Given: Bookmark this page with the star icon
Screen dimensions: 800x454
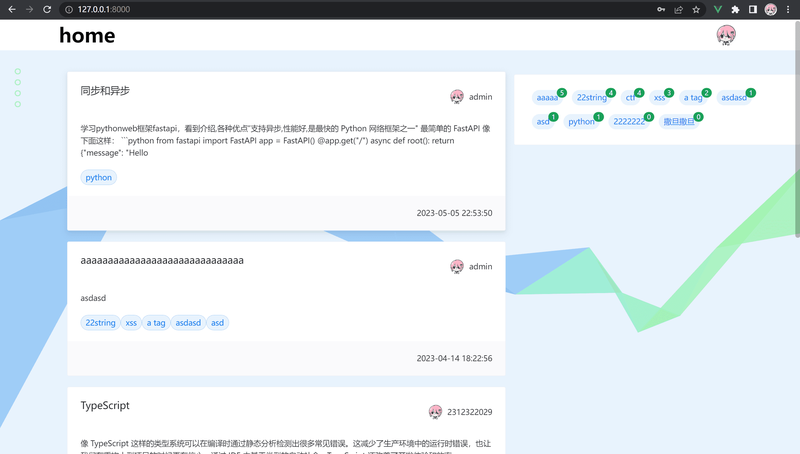Looking at the screenshot, I should tap(696, 9).
